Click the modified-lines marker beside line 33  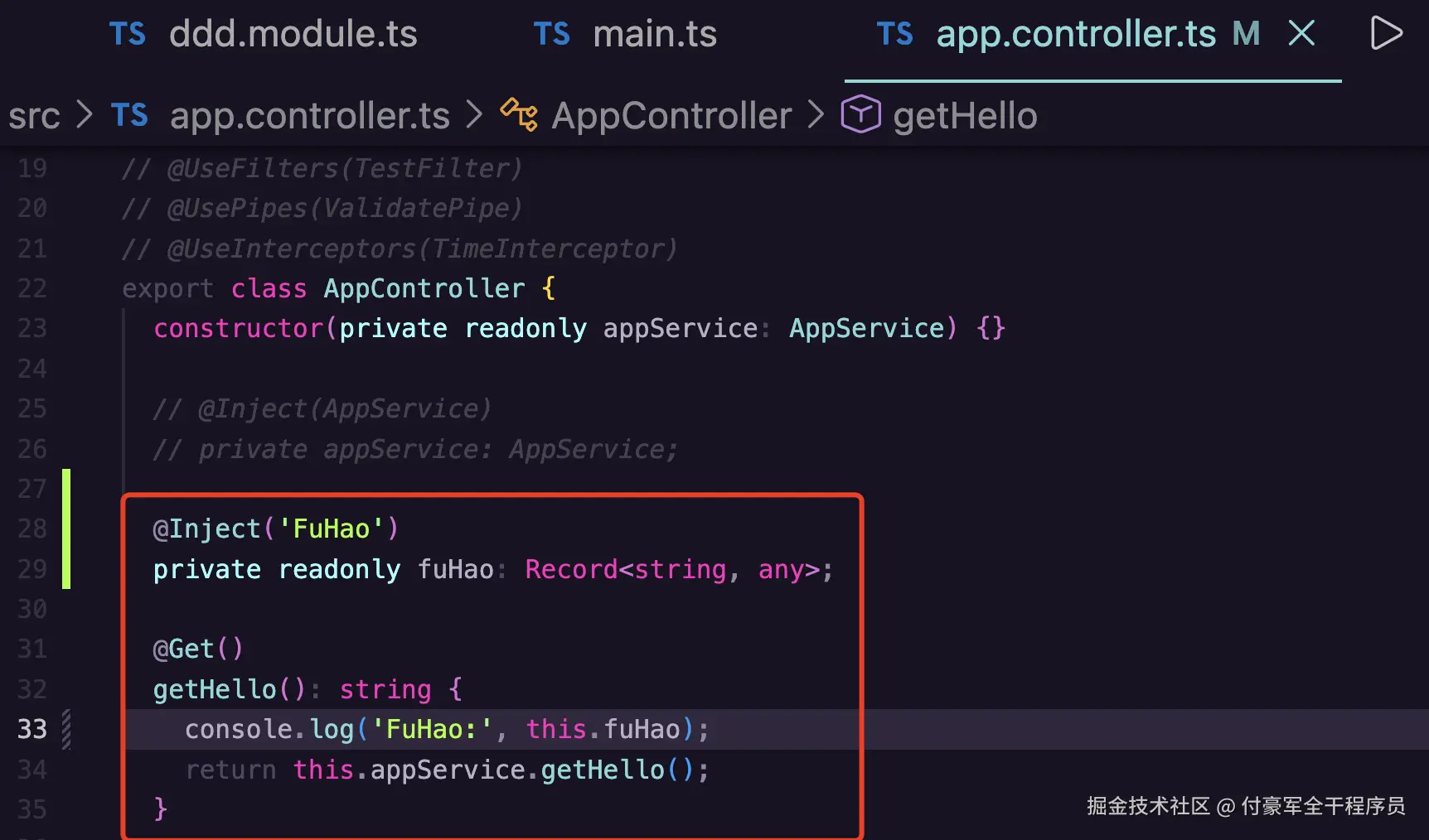66,730
